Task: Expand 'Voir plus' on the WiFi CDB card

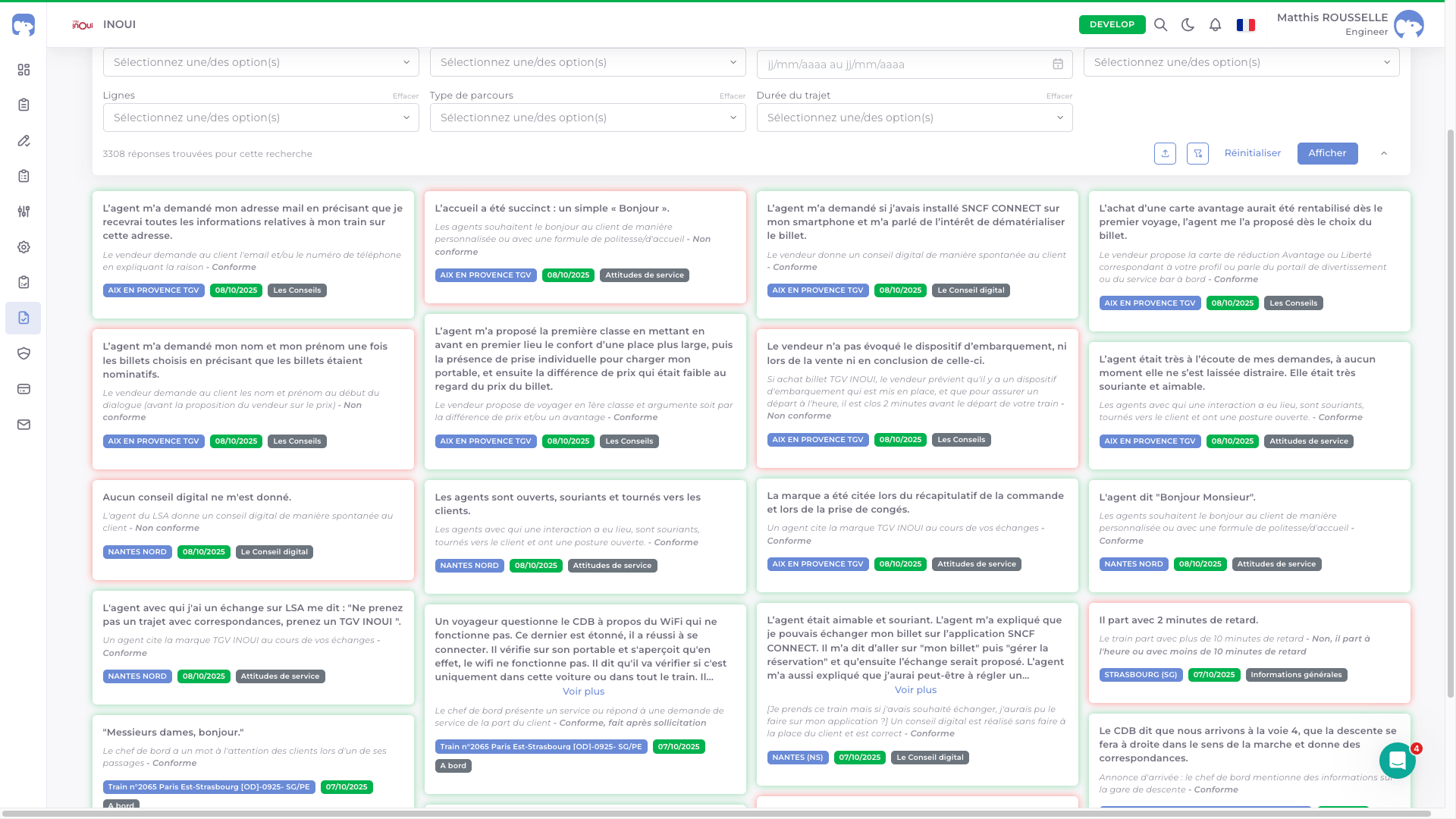Action: tap(583, 692)
